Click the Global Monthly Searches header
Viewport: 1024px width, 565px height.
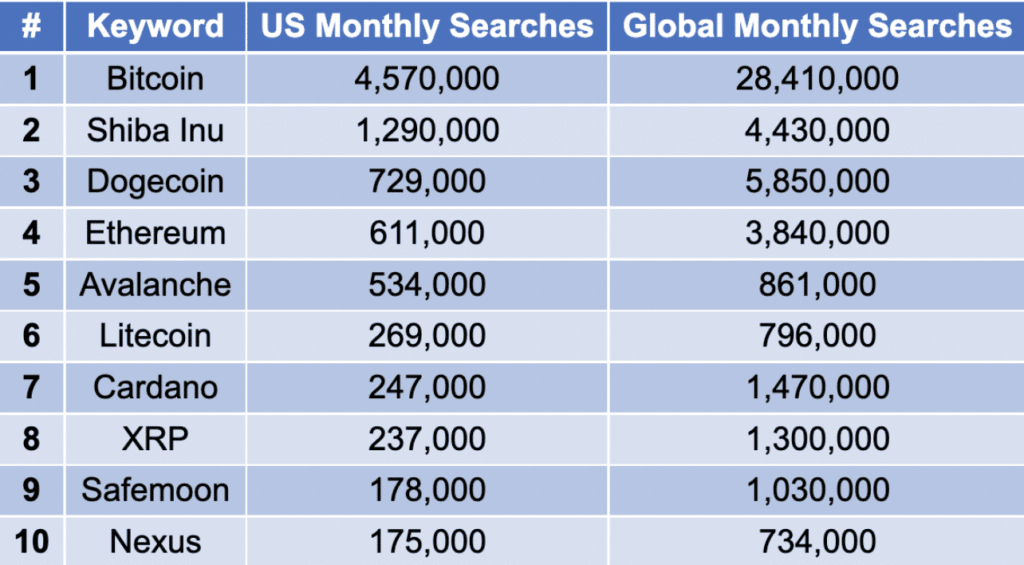[817, 26]
